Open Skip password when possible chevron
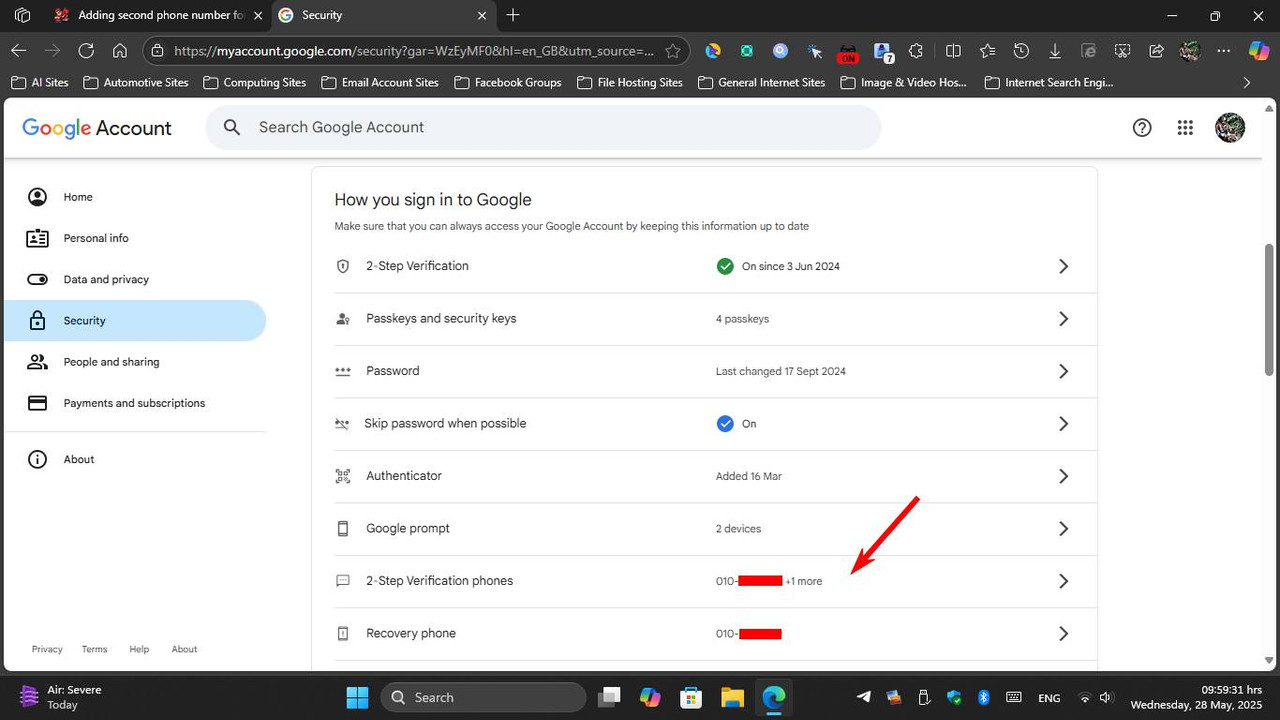The height and width of the screenshot is (720, 1280). (1064, 424)
